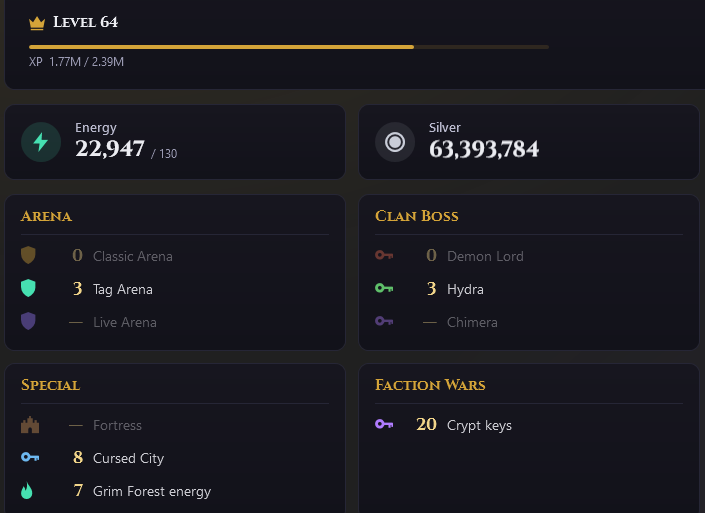Viewport: 705px width, 513px height.
Task: Click the Classic Arena count 0
Action: coord(77,255)
